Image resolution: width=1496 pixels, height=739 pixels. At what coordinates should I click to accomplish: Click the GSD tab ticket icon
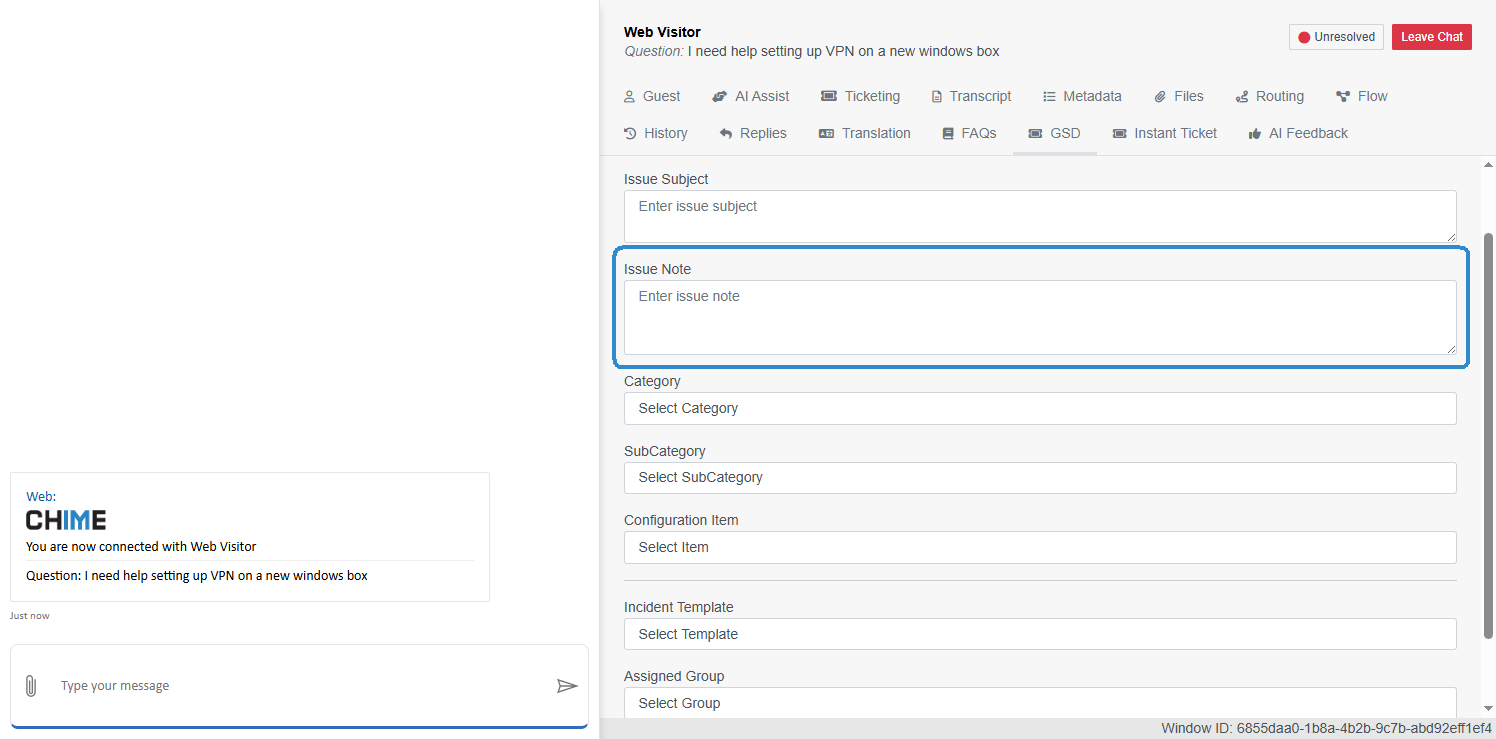point(1035,134)
